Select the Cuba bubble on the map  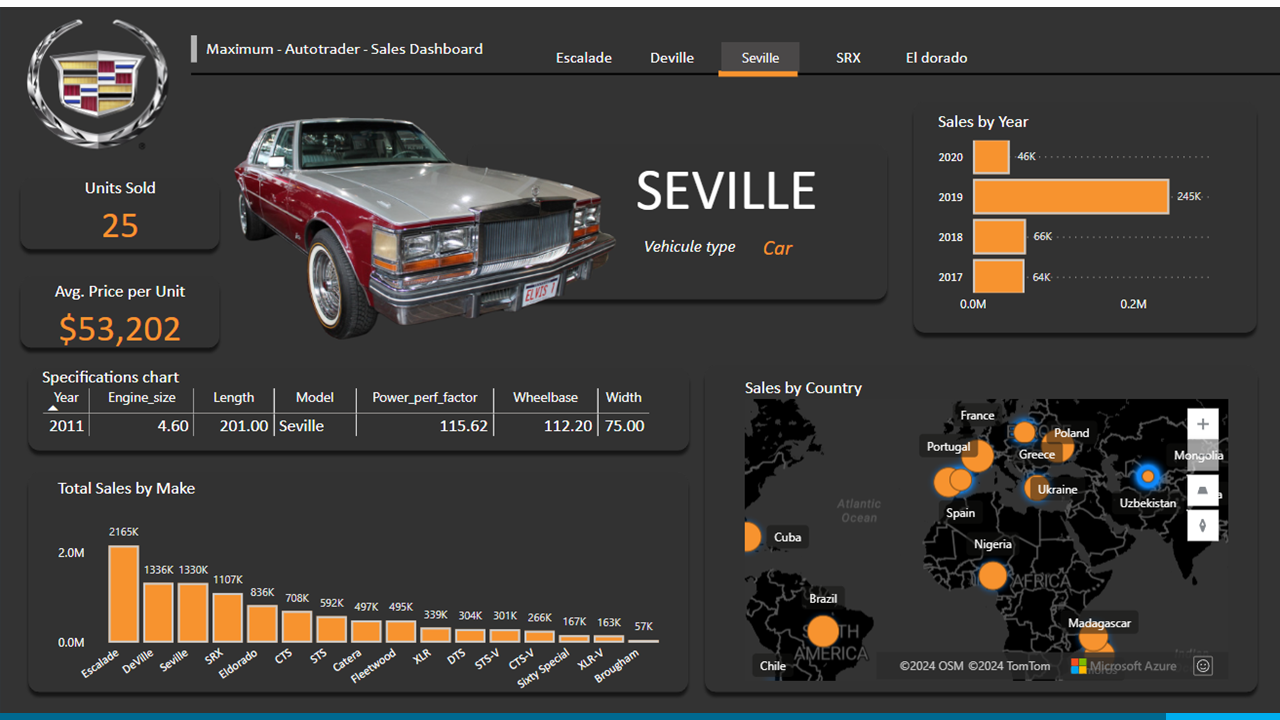752,537
